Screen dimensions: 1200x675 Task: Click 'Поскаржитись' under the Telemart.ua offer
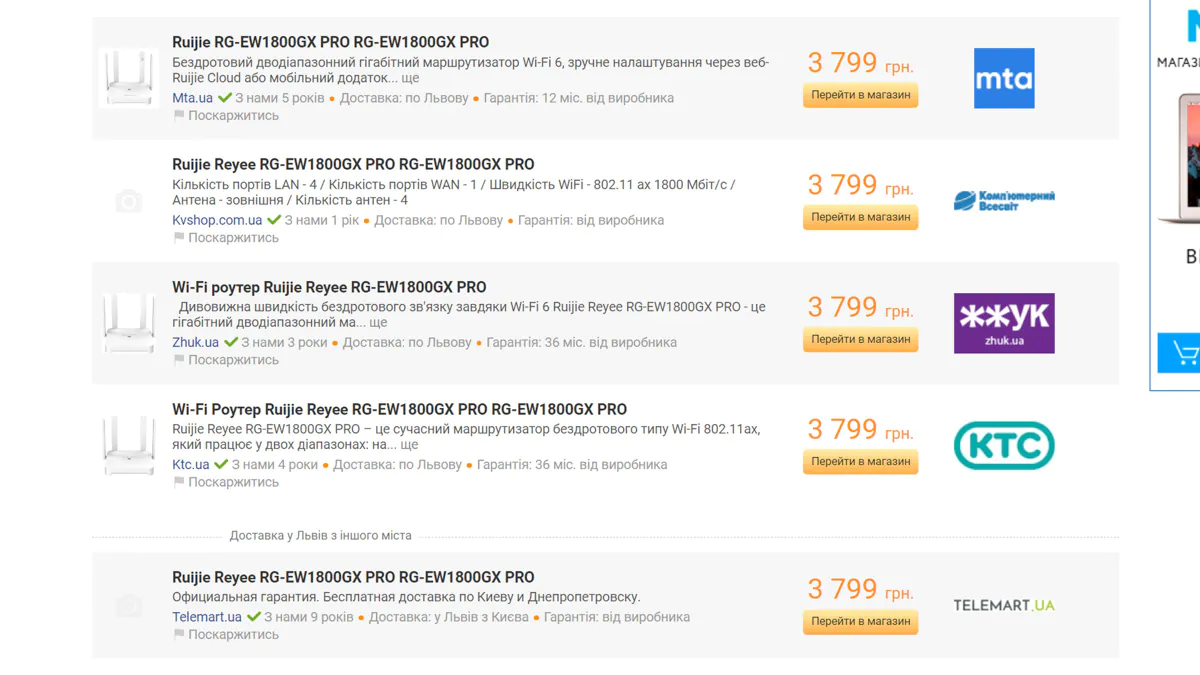click(233, 634)
